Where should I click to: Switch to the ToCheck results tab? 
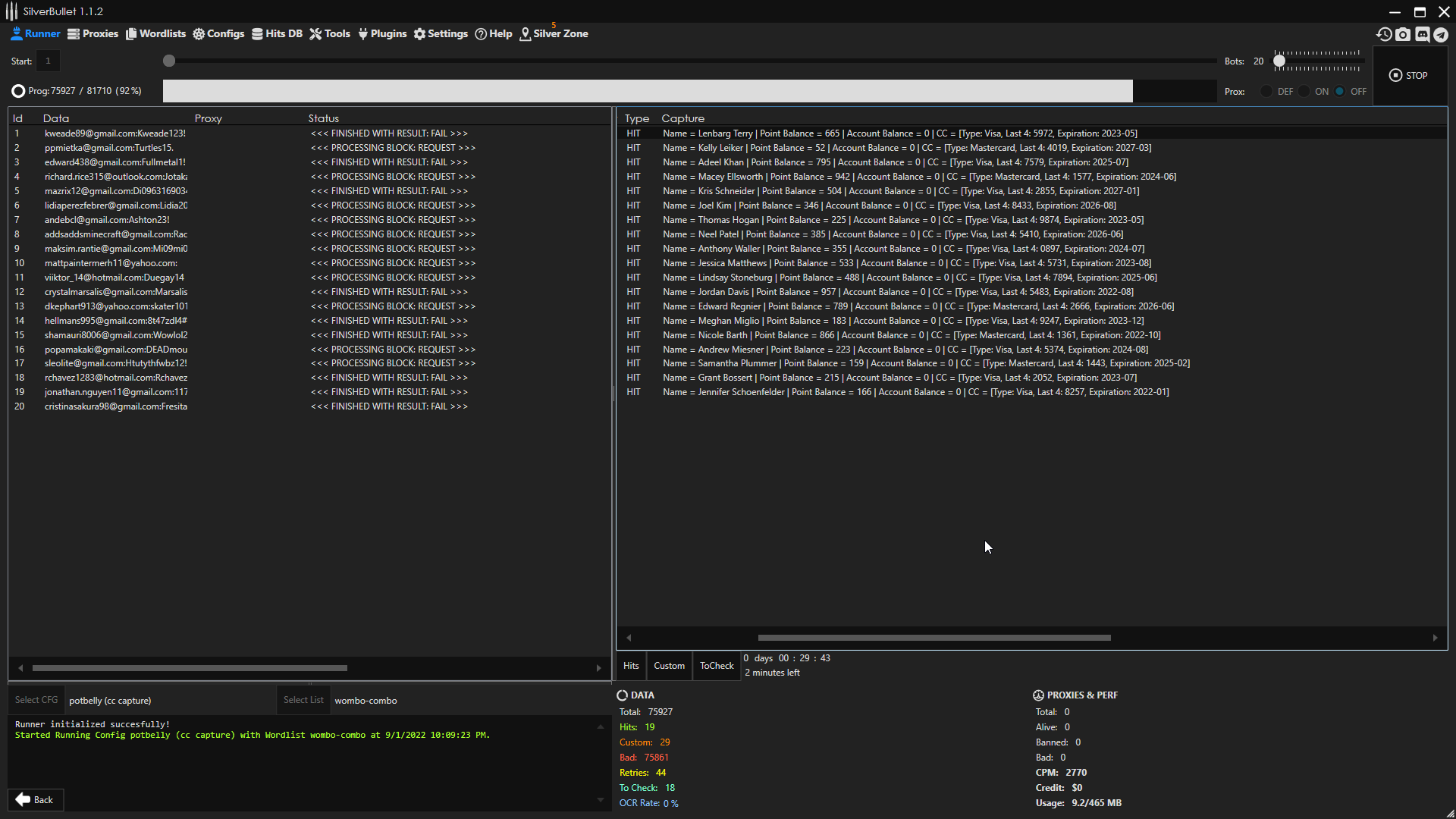tap(717, 666)
